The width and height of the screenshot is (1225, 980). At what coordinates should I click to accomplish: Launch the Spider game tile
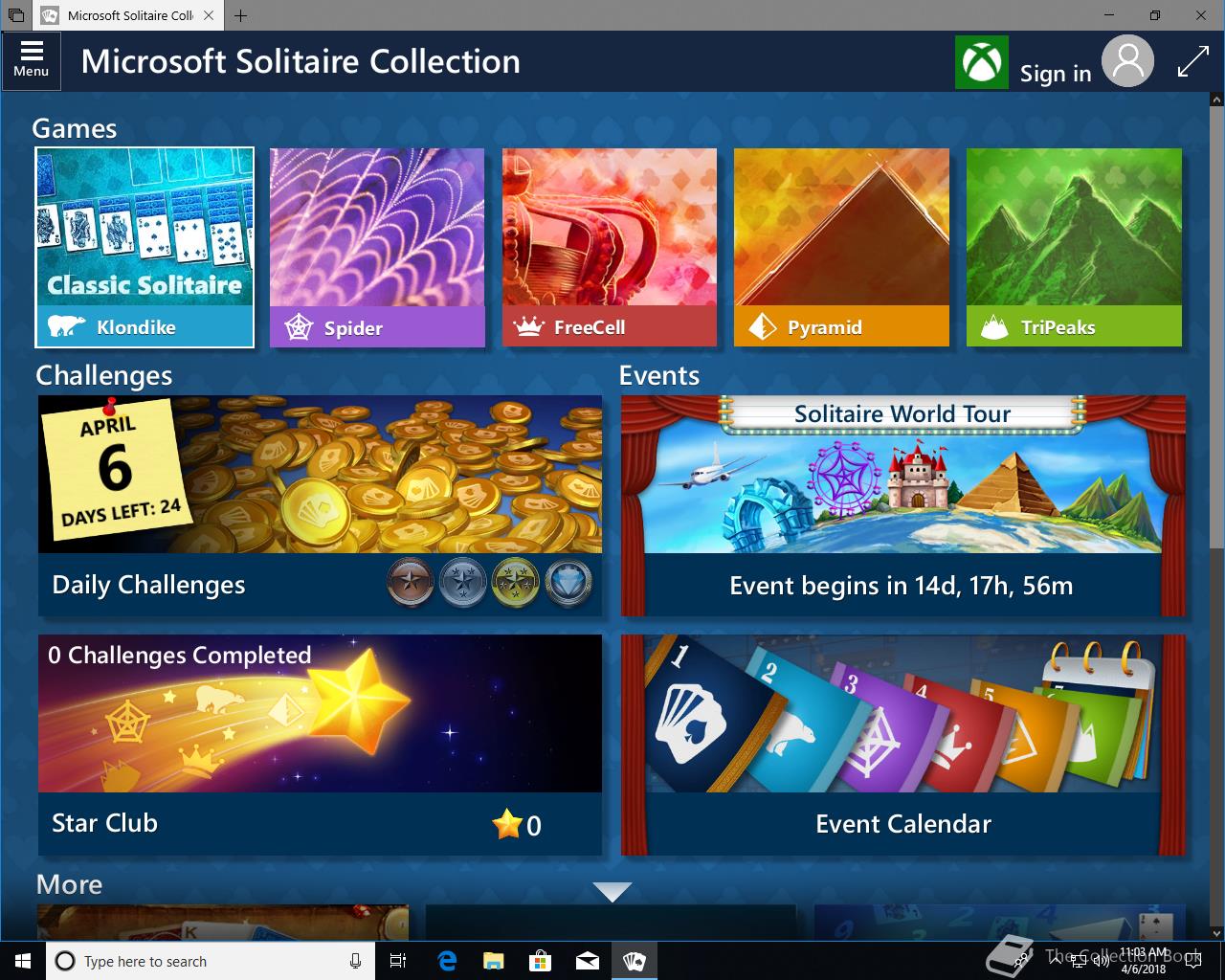(377, 247)
